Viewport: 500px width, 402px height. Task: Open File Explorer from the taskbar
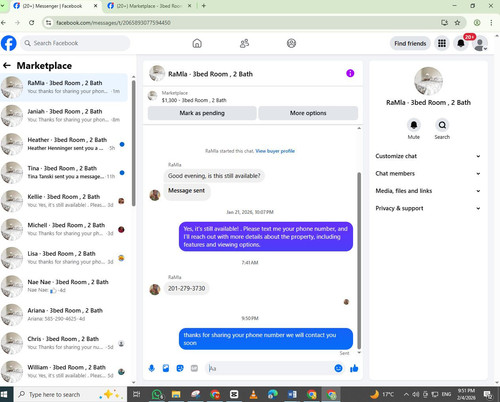tap(176, 395)
